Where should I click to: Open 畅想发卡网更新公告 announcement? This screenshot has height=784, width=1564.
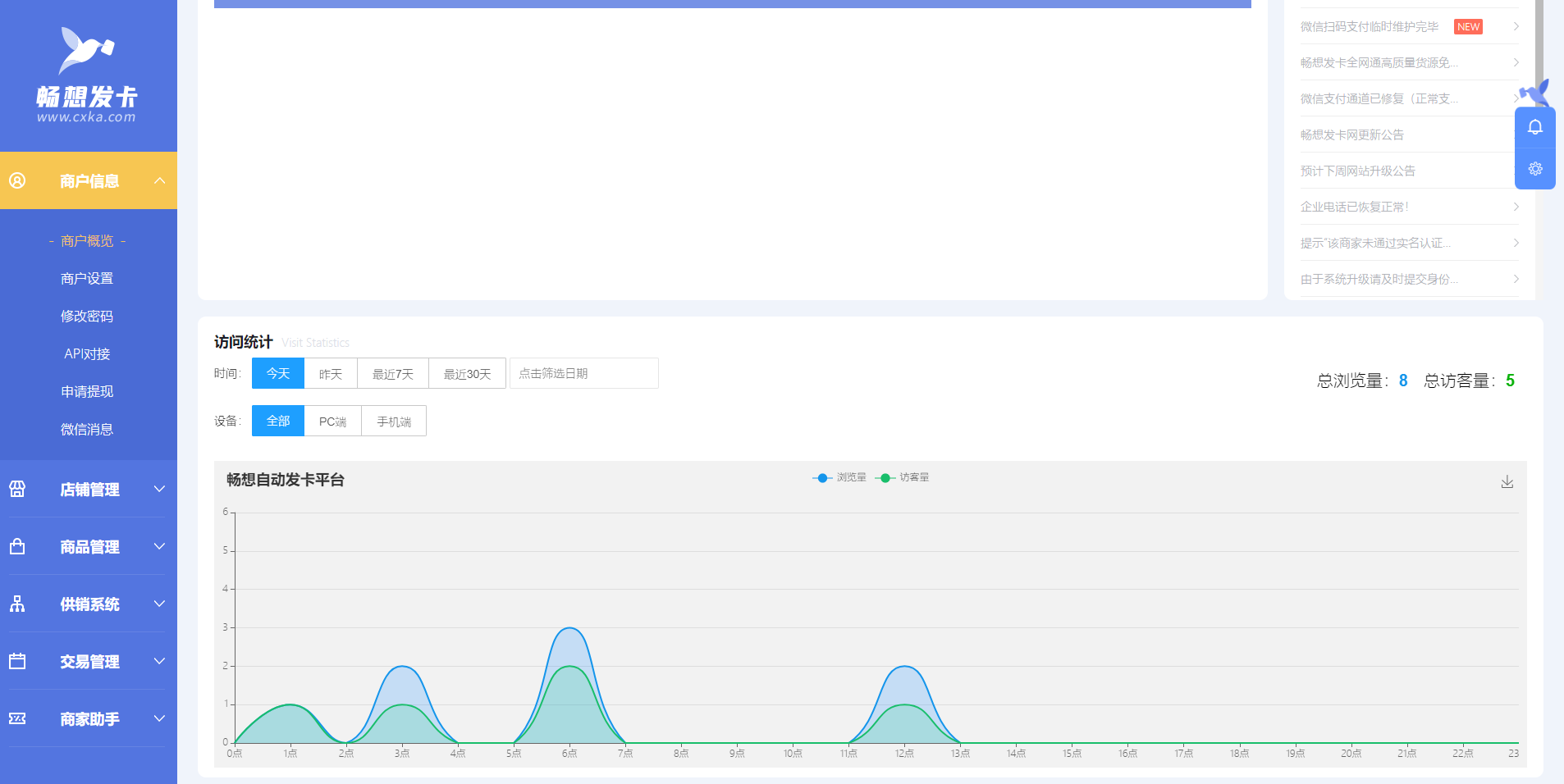tap(1352, 135)
